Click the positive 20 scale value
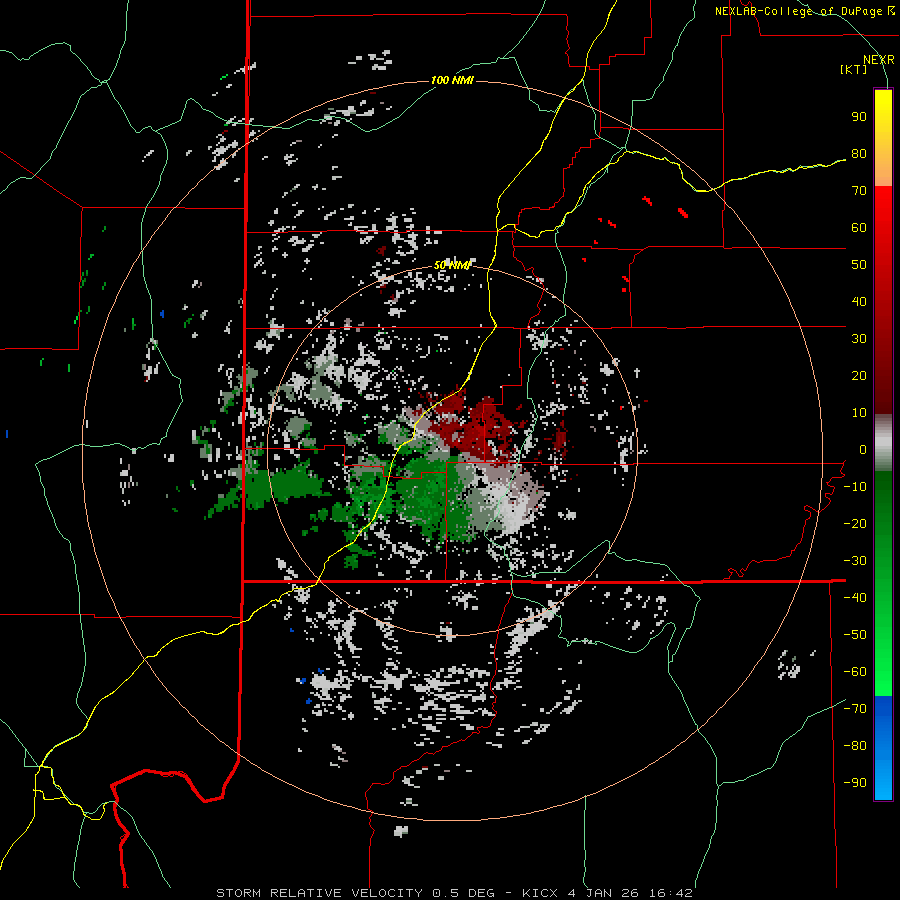The width and height of the screenshot is (900, 900). pyautogui.click(x=859, y=376)
